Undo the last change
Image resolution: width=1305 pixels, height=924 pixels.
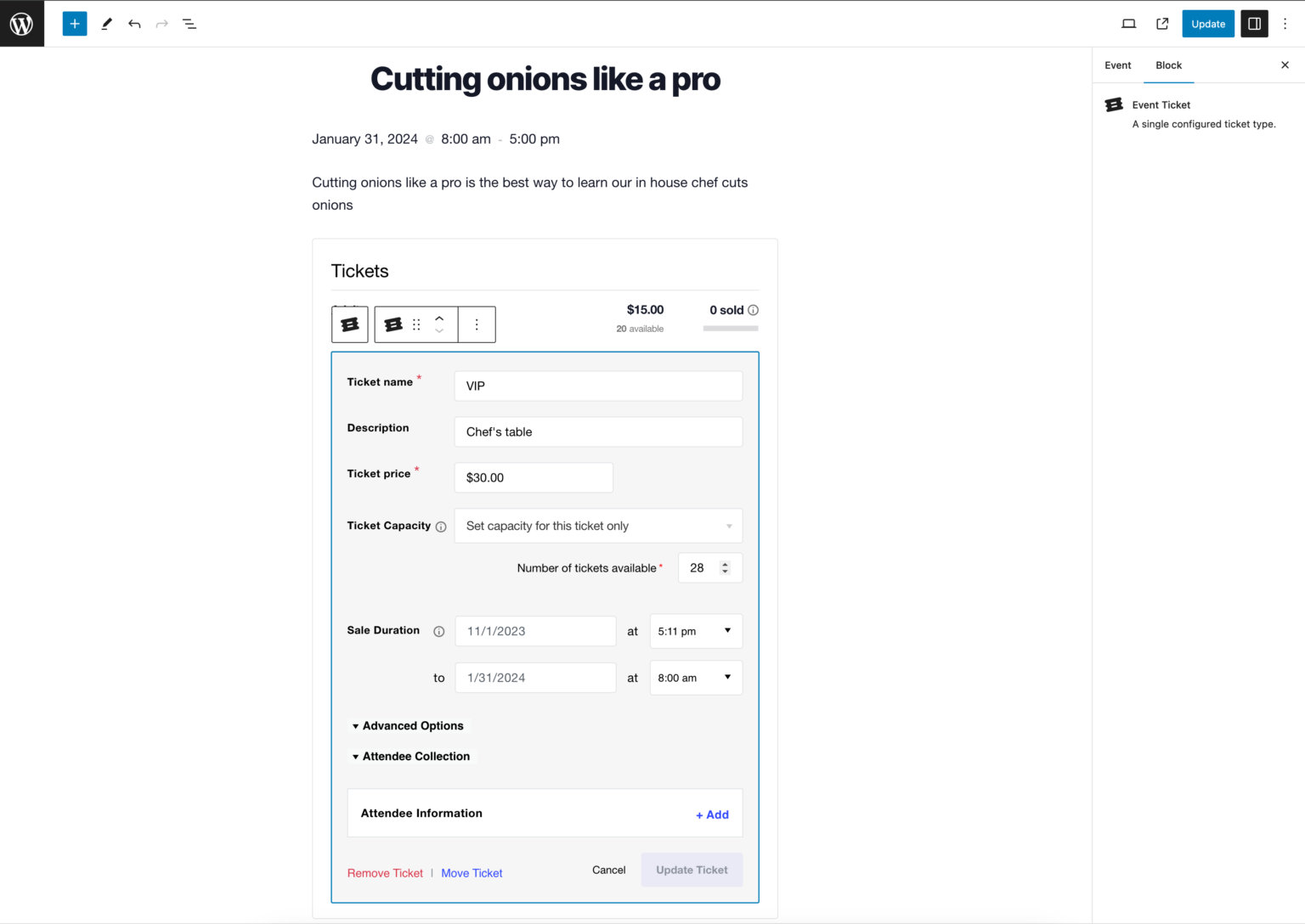[134, 24]
